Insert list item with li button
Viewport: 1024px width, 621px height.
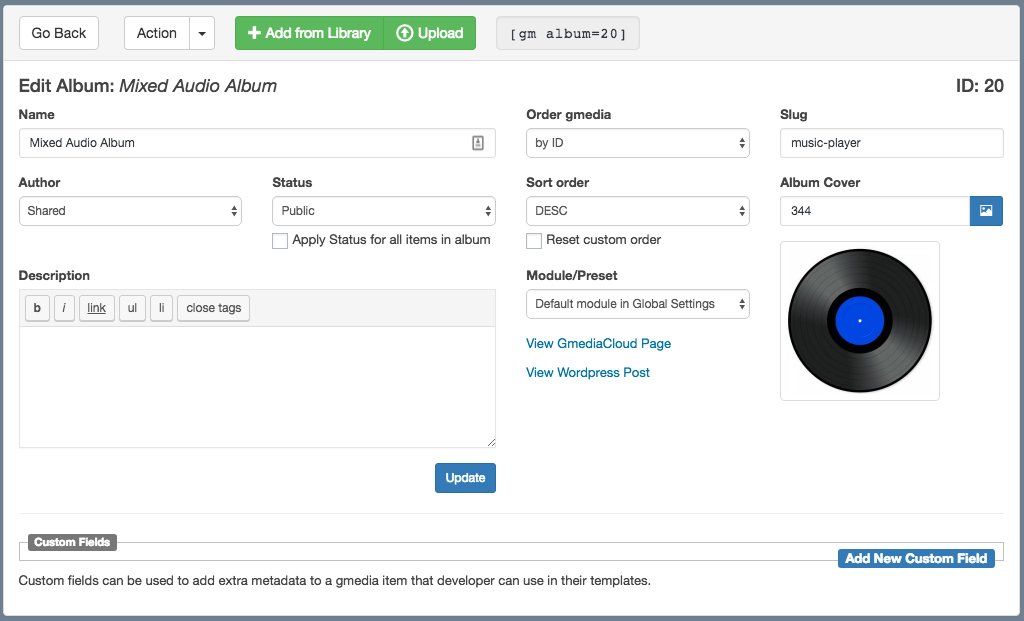(161, 308)
